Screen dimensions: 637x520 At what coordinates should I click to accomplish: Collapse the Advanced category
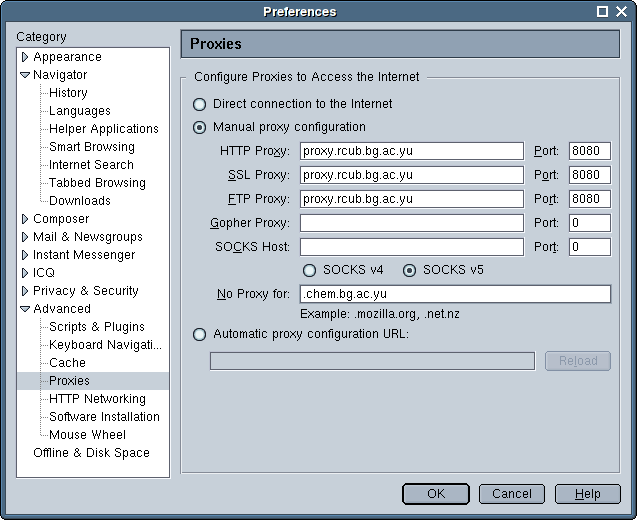[x=25, y=309]
